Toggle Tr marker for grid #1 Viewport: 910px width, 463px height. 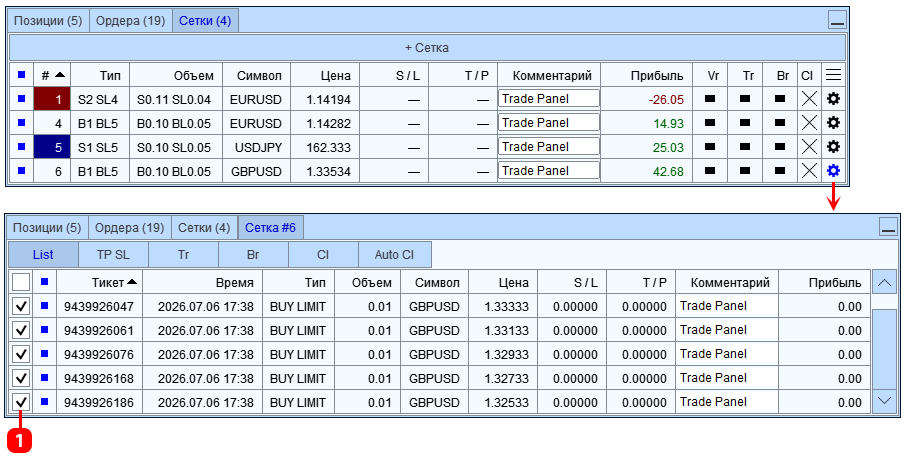(x=745, y=99)
